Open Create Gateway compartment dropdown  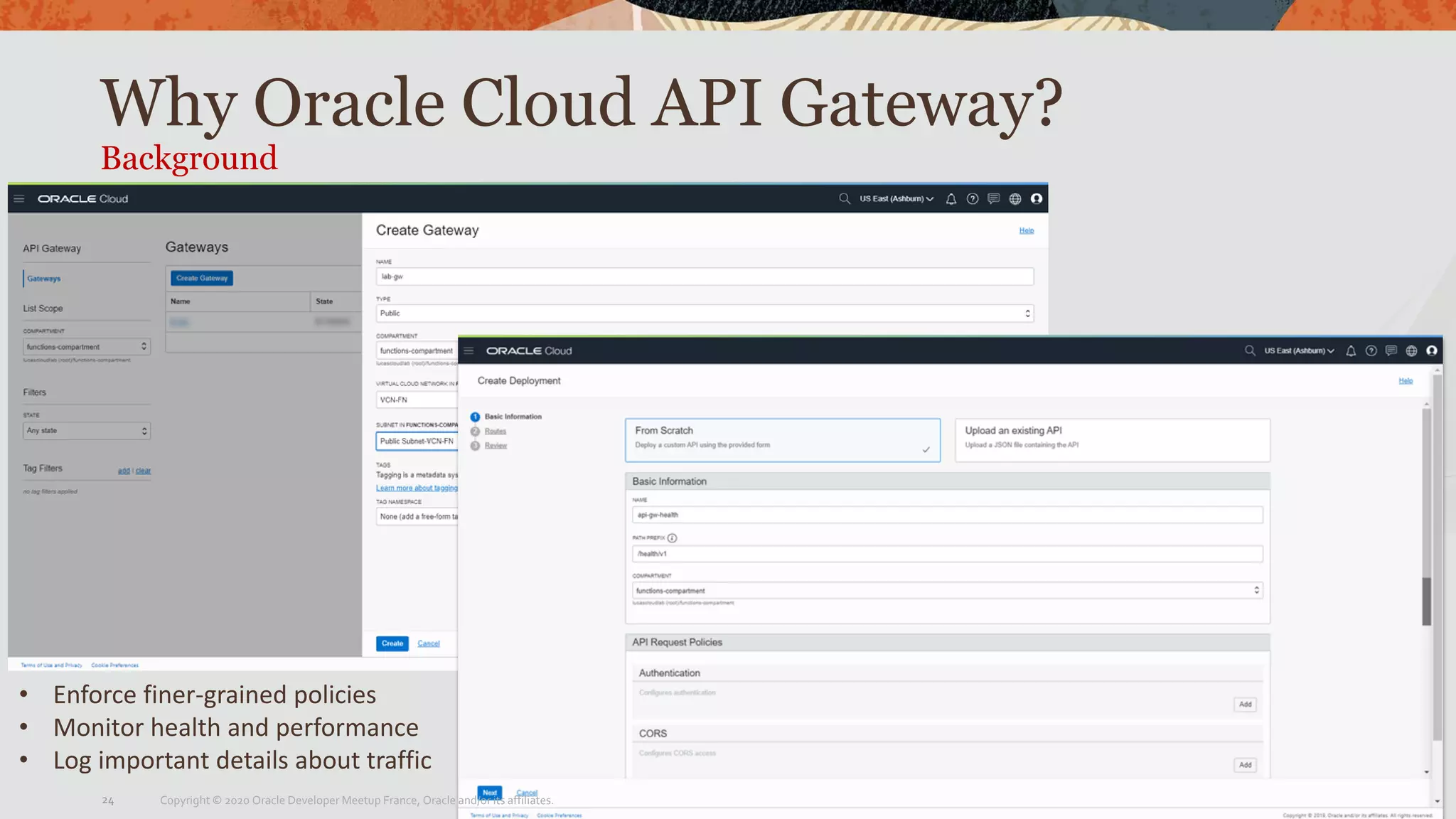click(x=417, y=350)
